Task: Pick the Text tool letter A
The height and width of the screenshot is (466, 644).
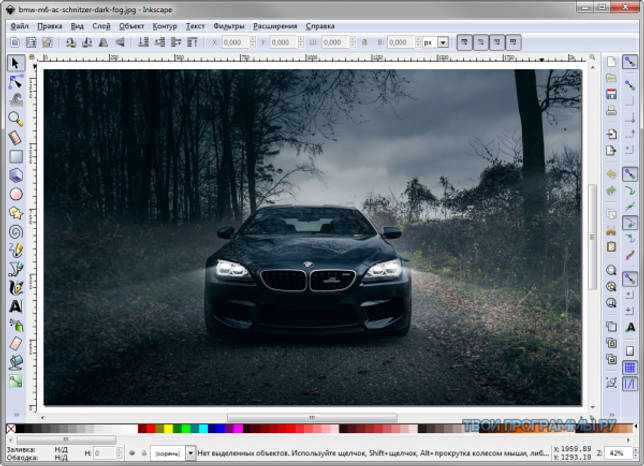Action: pos(16,306)
